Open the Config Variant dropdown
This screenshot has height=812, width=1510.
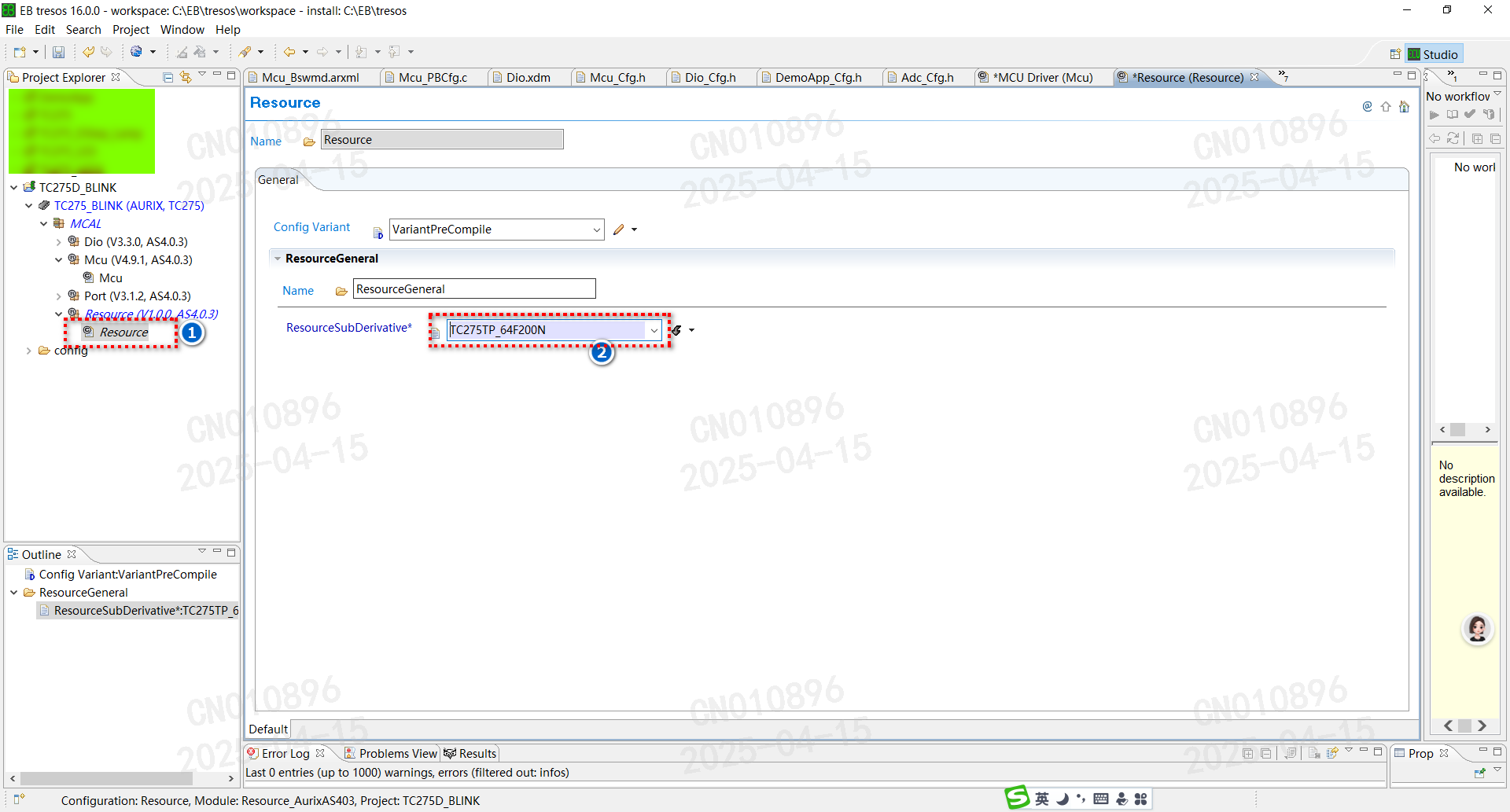[x=596, y=230]
